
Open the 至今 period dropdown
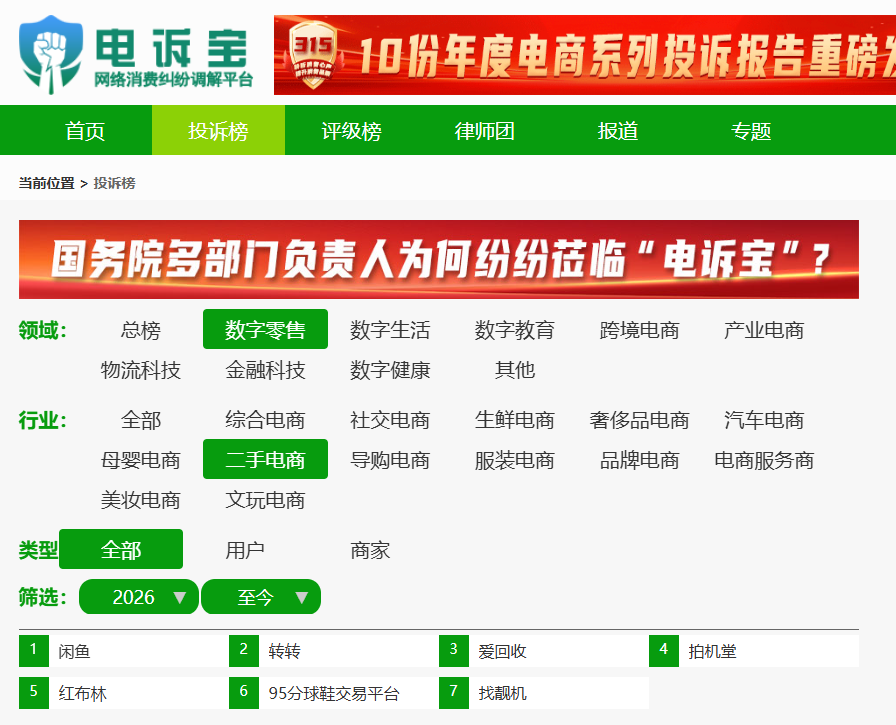[x=261, y=596]
